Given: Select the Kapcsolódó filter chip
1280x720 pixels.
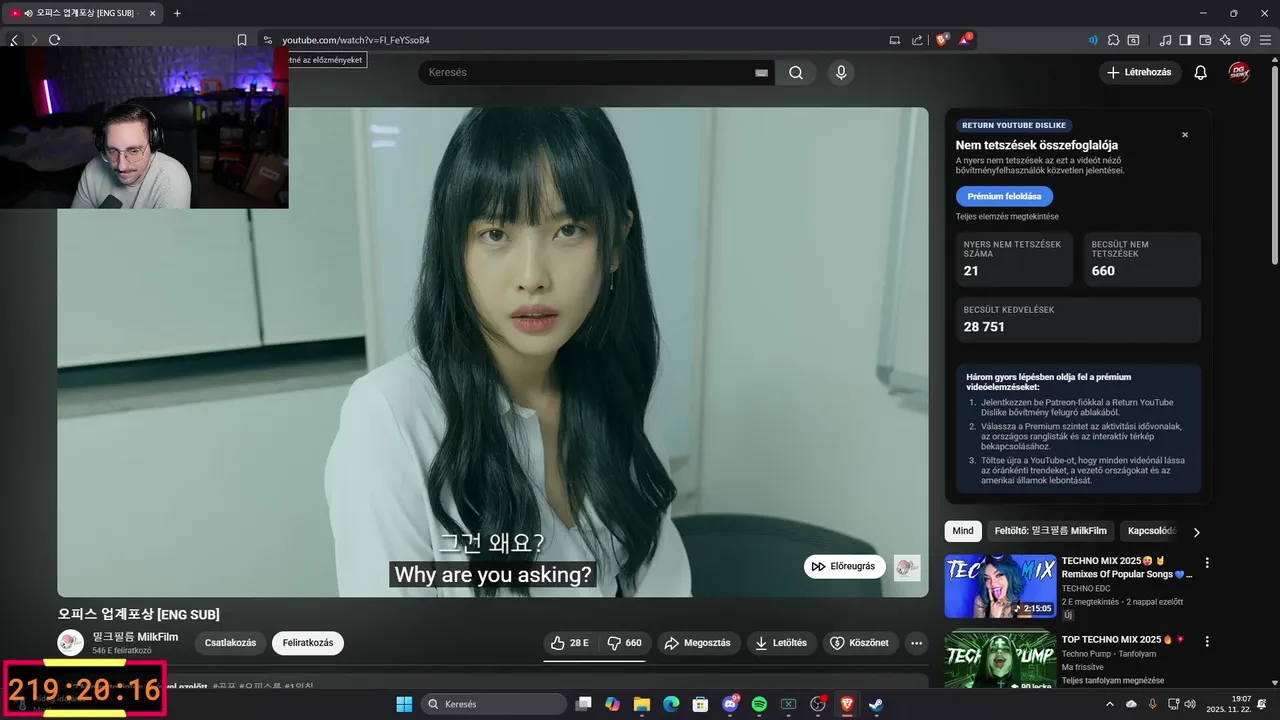Looking at the screenshot, I should 1152,531.
